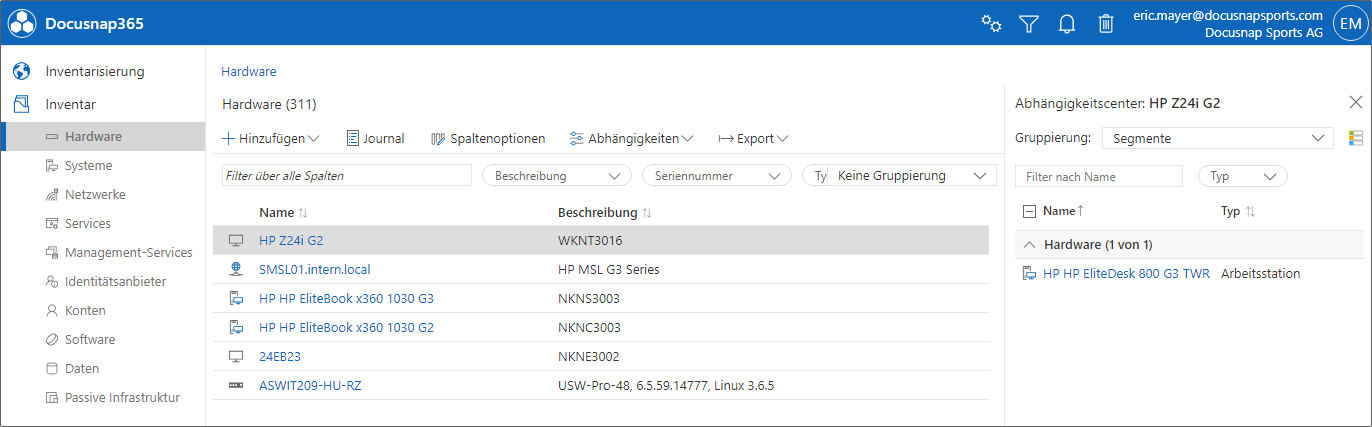Screen dimensions: 1372x427
Task: Sort the Beschreibung column
Action: 646,213
